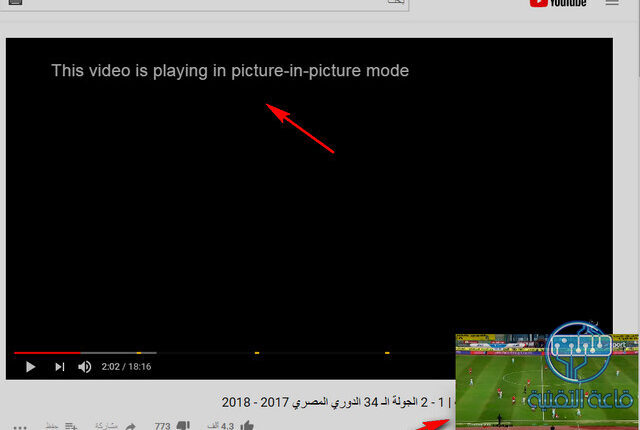Viewport: 640px width, 430px height.
Task: Play the video with the play button
Action: point(30,367)
